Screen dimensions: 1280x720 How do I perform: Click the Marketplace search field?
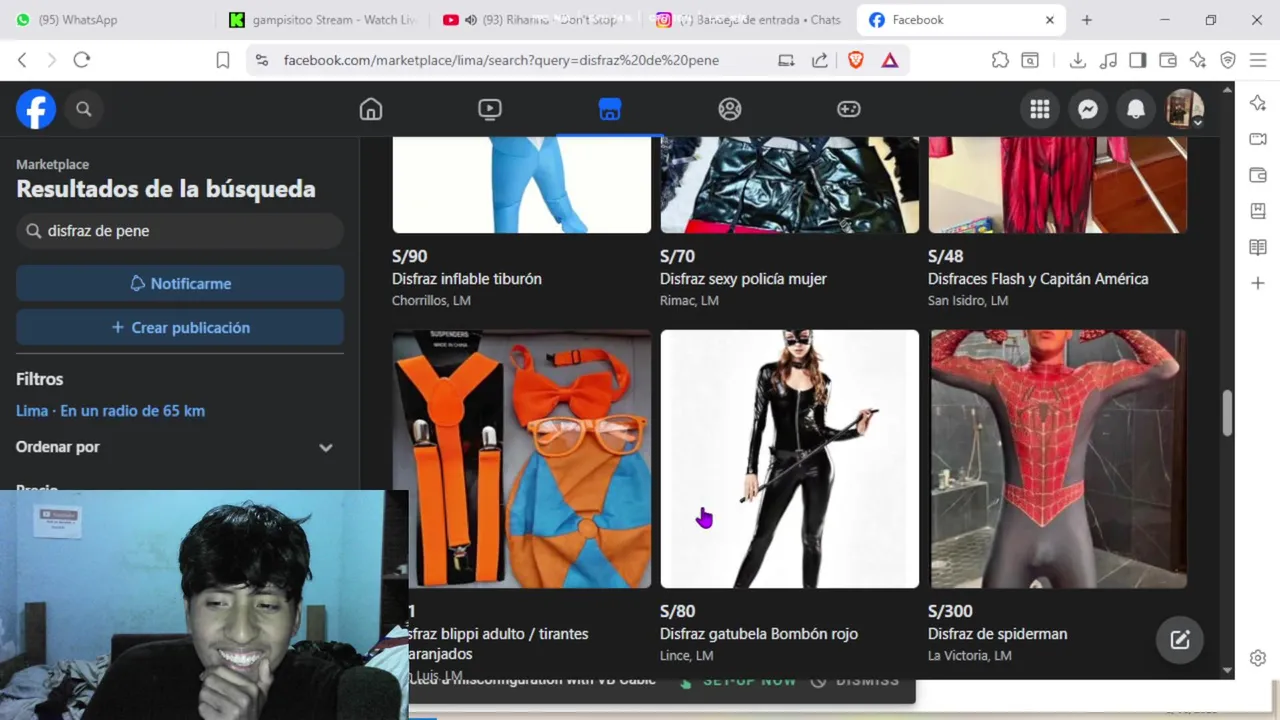(x=180, y=231)
